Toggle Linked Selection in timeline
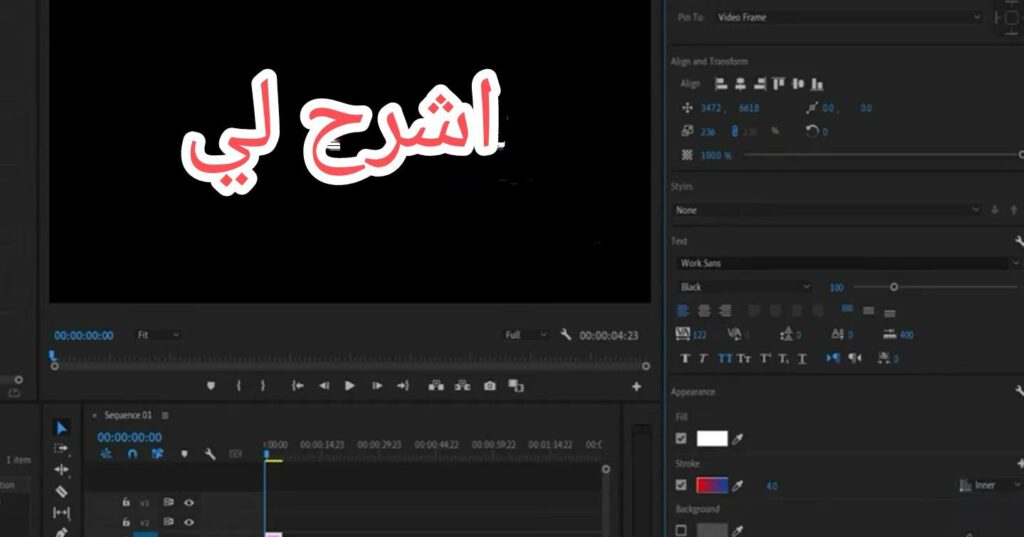 pyautogui.click(x=157, y=453)
